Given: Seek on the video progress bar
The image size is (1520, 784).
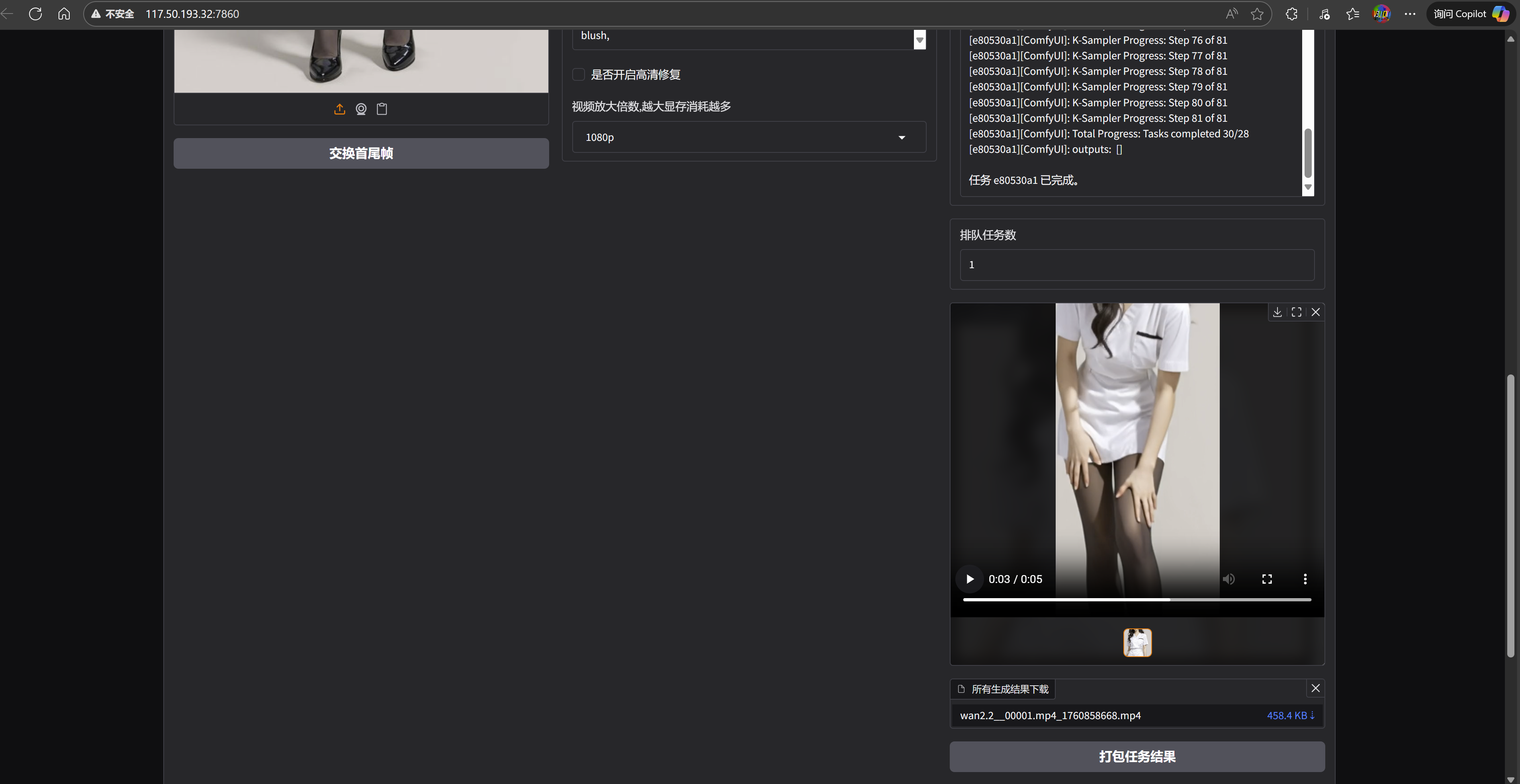Looking at the screenshot, I should click(x=1137, y=599).
